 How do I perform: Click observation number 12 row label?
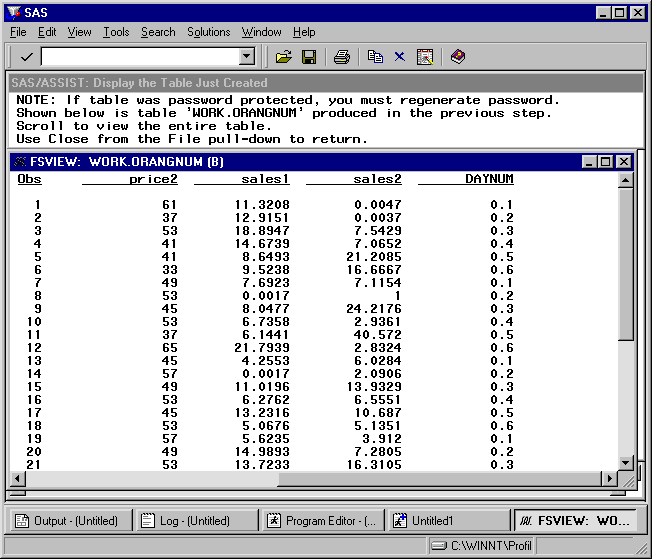34,347
